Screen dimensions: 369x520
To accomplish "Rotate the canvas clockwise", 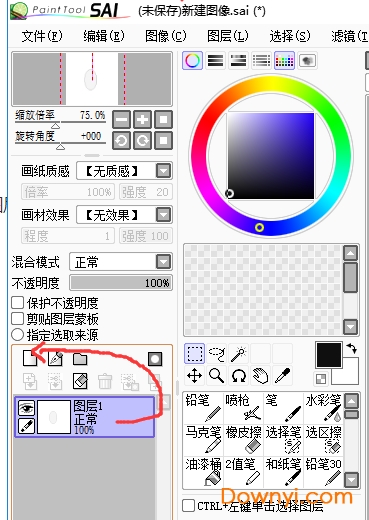I will pos(142,140).
